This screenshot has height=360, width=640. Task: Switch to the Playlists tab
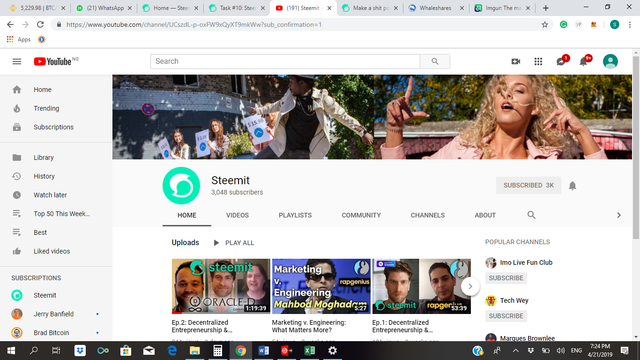pyautogui.click(x=295, y=215)
